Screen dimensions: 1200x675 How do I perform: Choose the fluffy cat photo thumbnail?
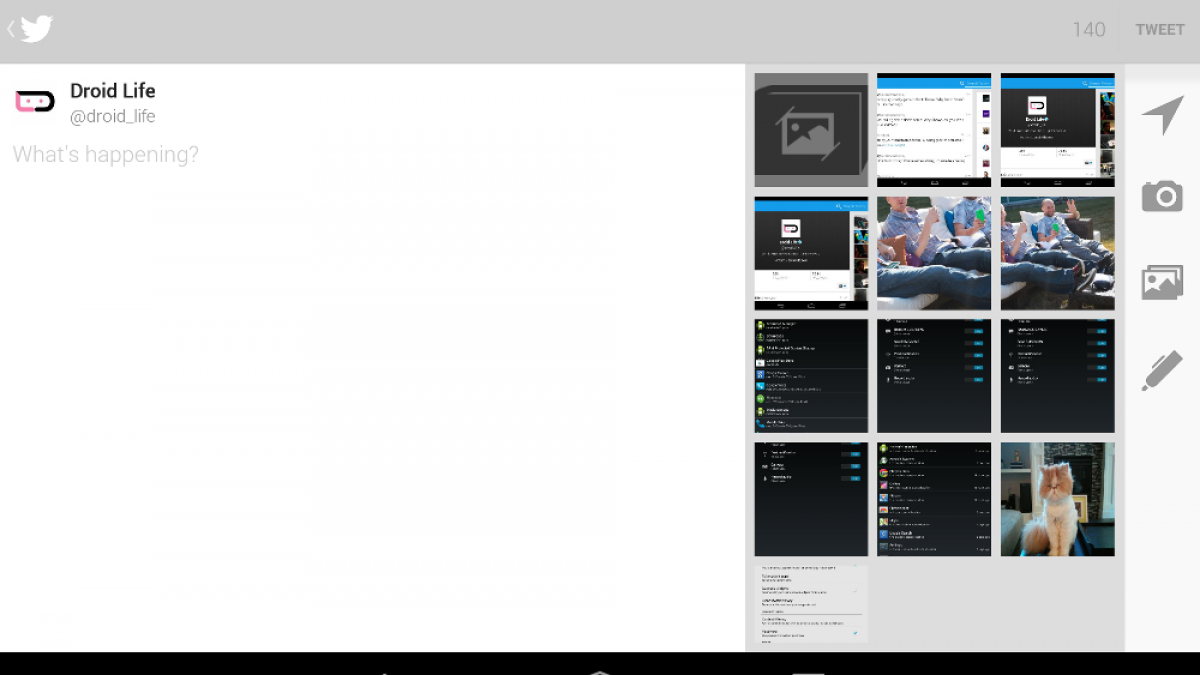pos(1057,499)
